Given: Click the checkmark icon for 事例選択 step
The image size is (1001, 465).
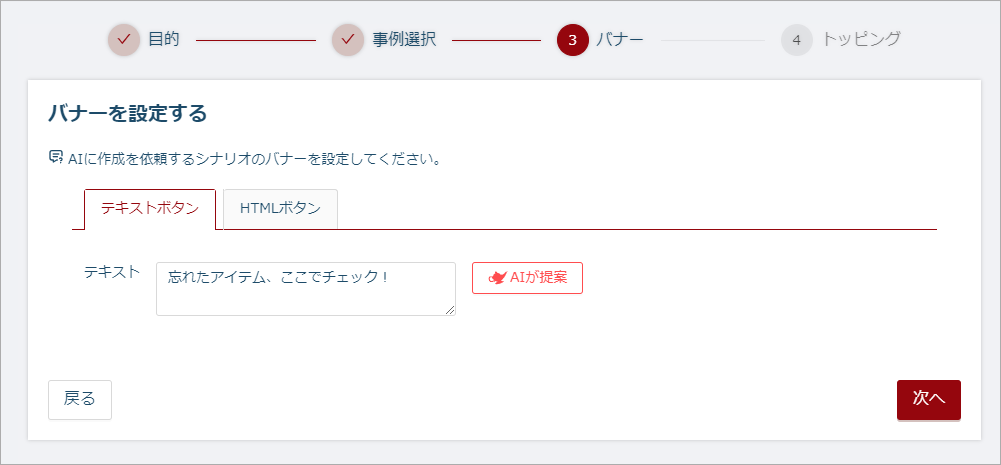Looking at the screenshot, I should (x=348, y=40).
